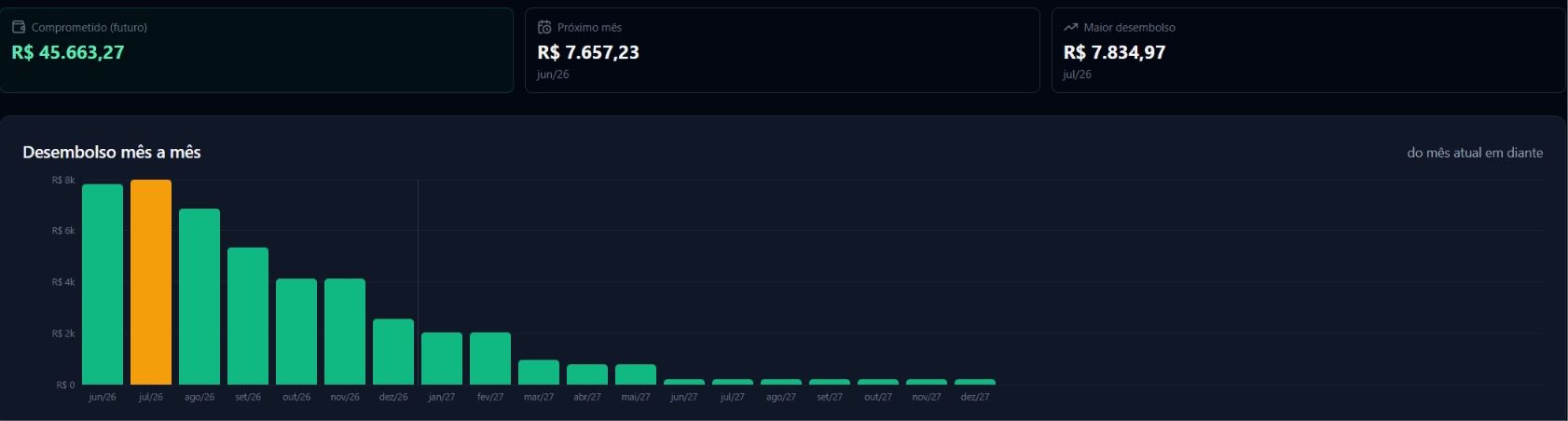Image resolution: width=1568 pixels, height=421 pixels.
Task: Click the ago/27 axis label
Action: (x=781, y=397)
